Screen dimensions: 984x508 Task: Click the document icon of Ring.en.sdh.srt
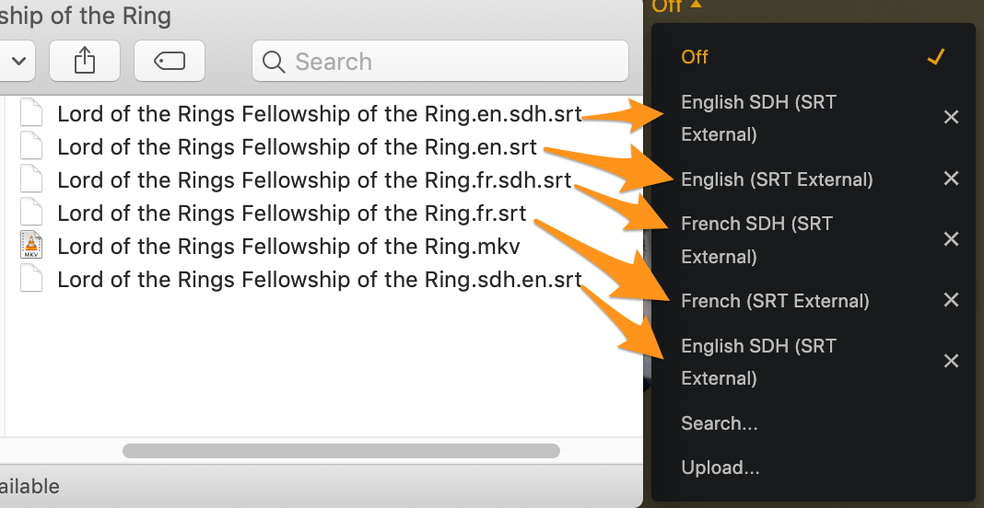point(32,114)
